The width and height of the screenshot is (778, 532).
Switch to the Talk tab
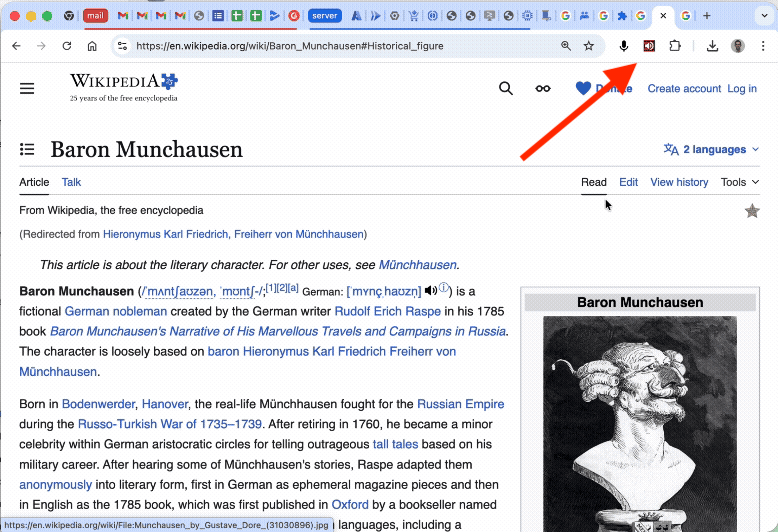[x=71, y=182]
